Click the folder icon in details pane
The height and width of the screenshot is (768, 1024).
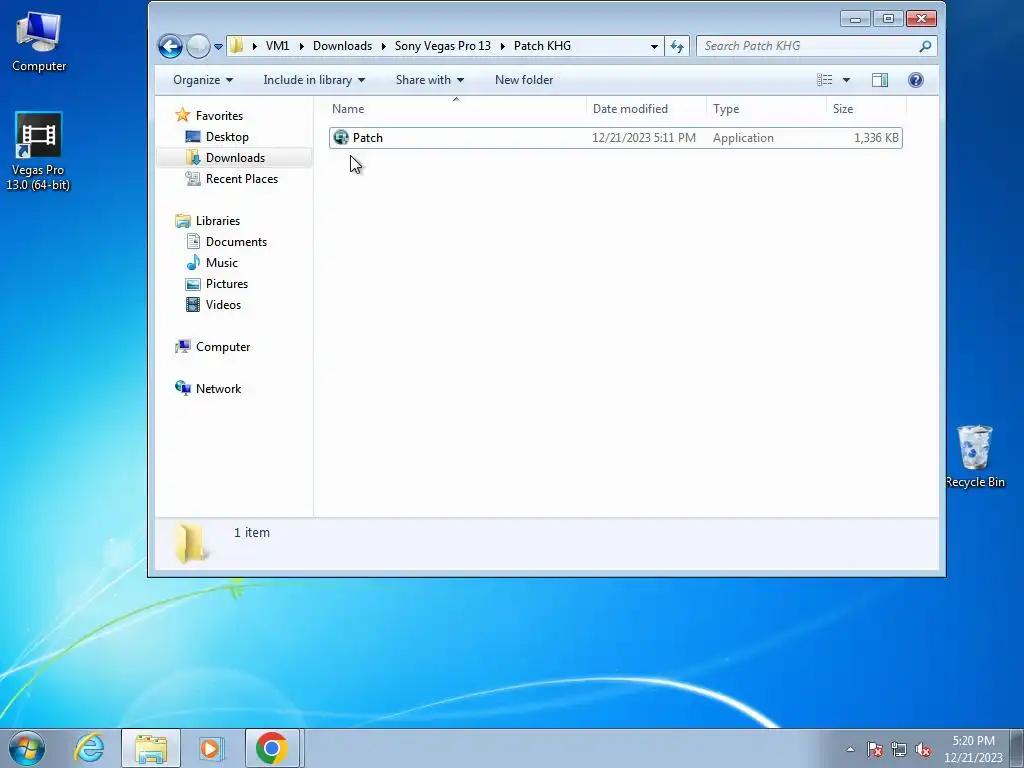(x=191, y=542)
